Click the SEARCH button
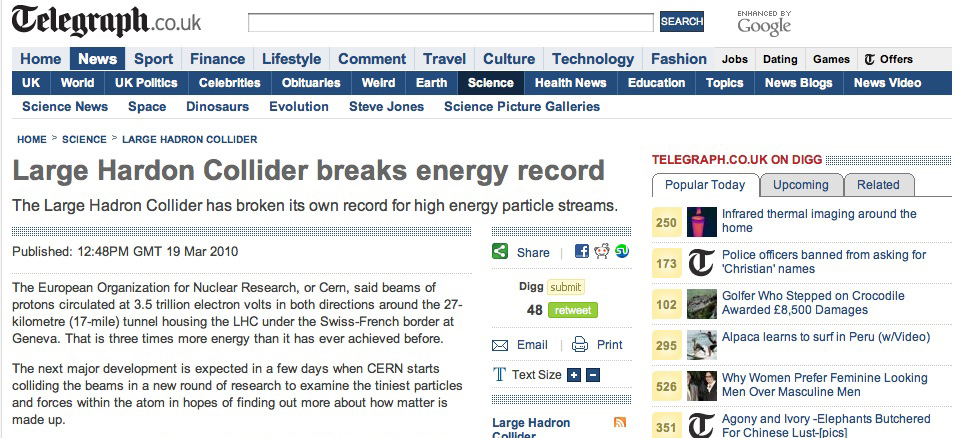The width and height of the screenshot is (962, 438). pyautogui.click(x=682, y=21)
